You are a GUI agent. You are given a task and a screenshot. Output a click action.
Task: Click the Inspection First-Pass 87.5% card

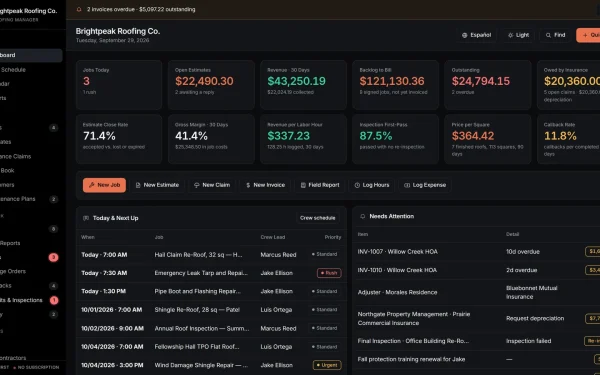pyautogui.click(x=395, y=139)
